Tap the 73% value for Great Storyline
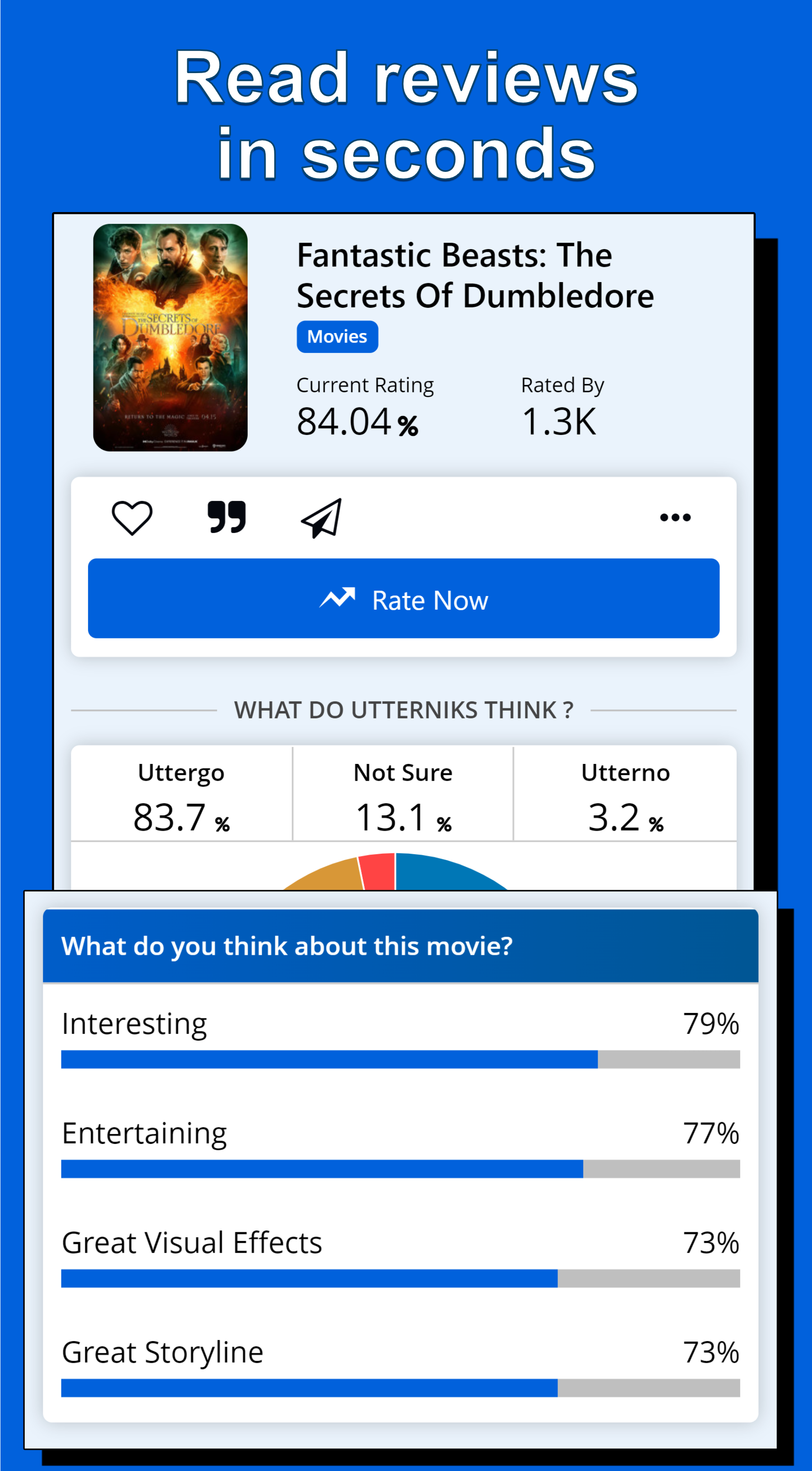Screen dimensions: 812x1471 tap(711, 1353)
